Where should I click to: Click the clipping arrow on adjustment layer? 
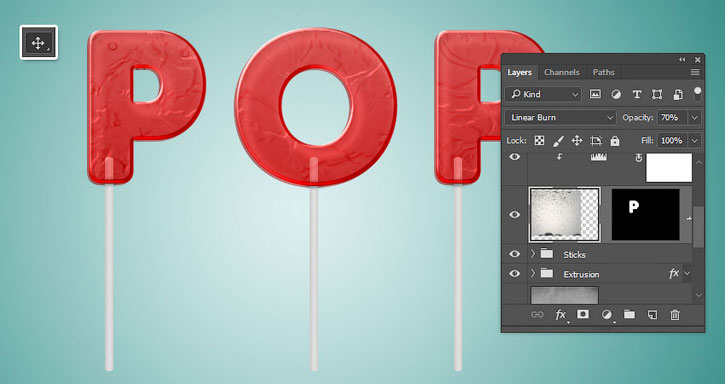[559, 157]
